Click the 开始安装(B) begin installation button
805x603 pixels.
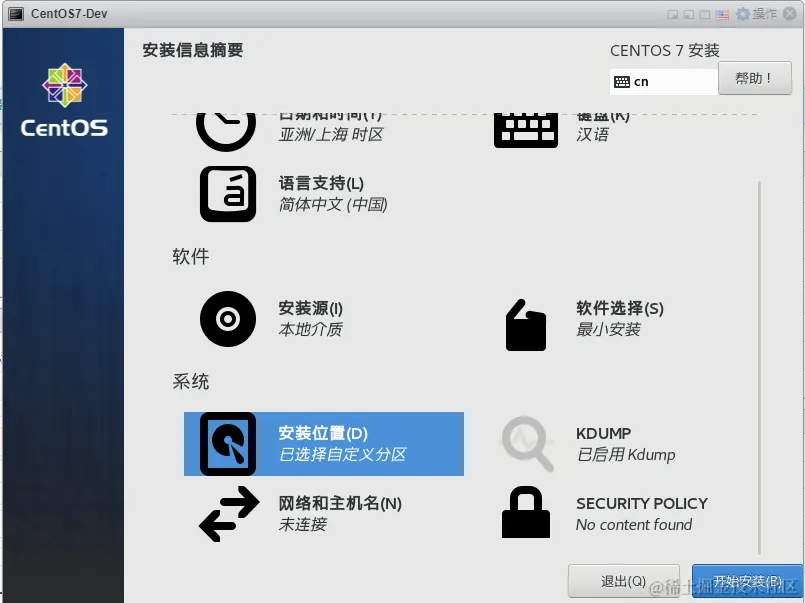coord(747,581)
